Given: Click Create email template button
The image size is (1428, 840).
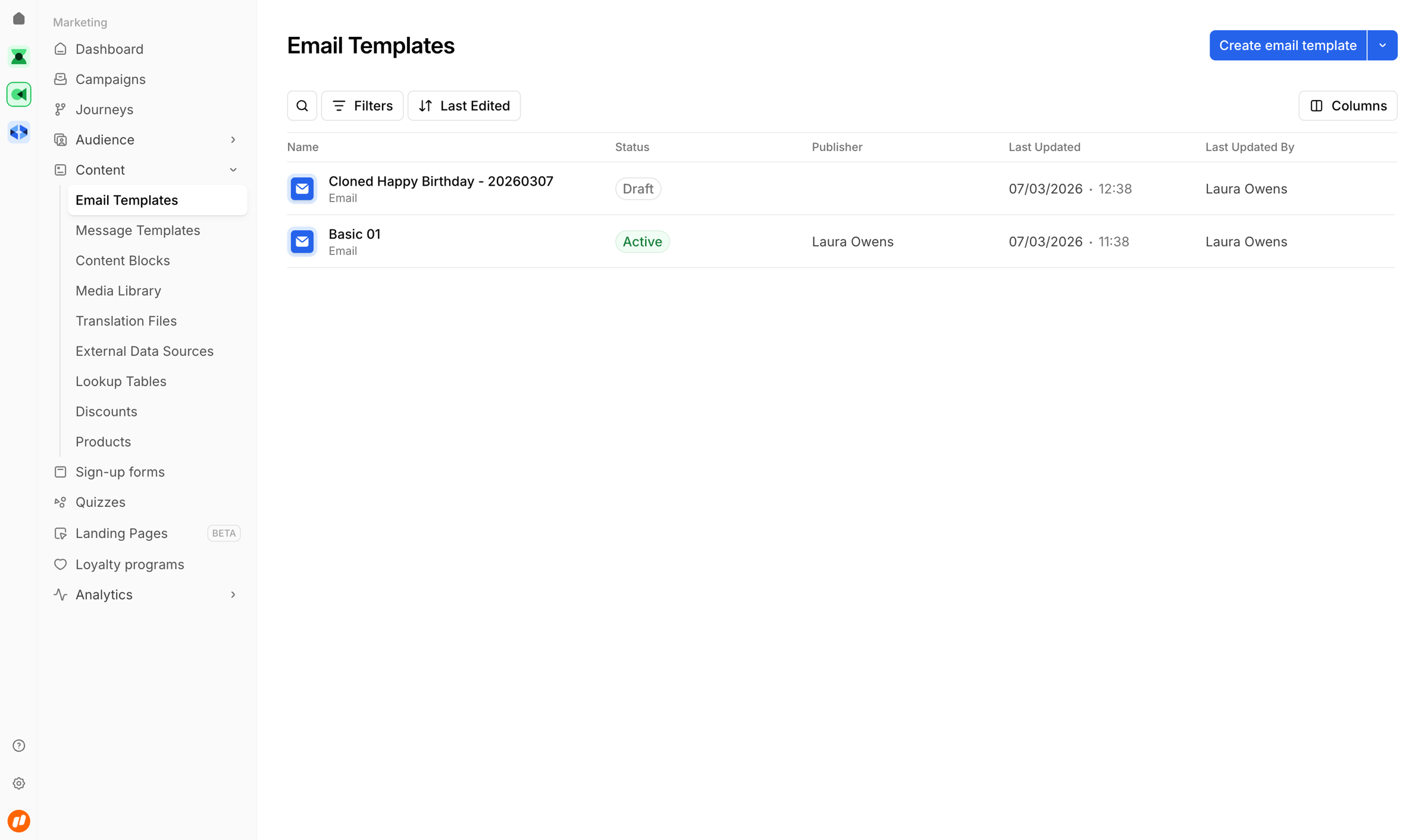Looking at the screenshot, I should click(x=1288, y=45).
